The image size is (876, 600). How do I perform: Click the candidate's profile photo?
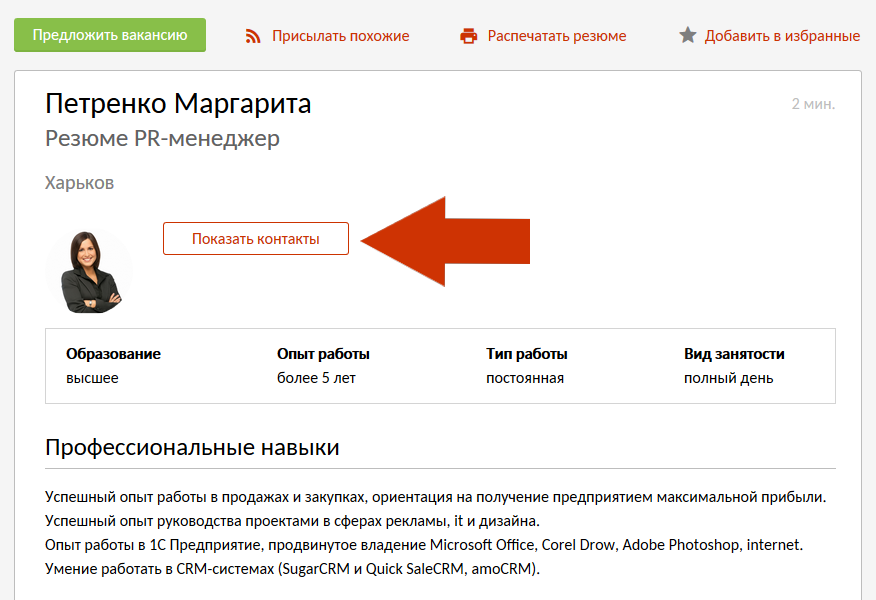90,272
